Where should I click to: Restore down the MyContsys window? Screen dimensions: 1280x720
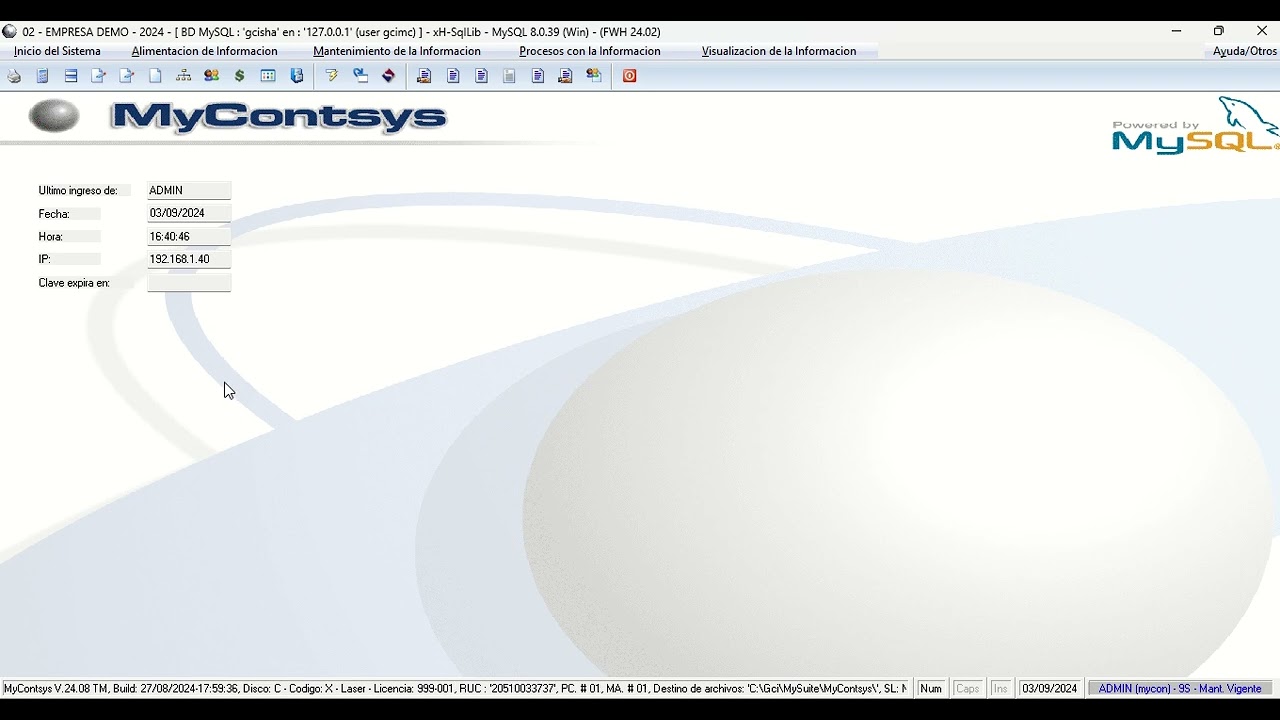pos(1218,31)
